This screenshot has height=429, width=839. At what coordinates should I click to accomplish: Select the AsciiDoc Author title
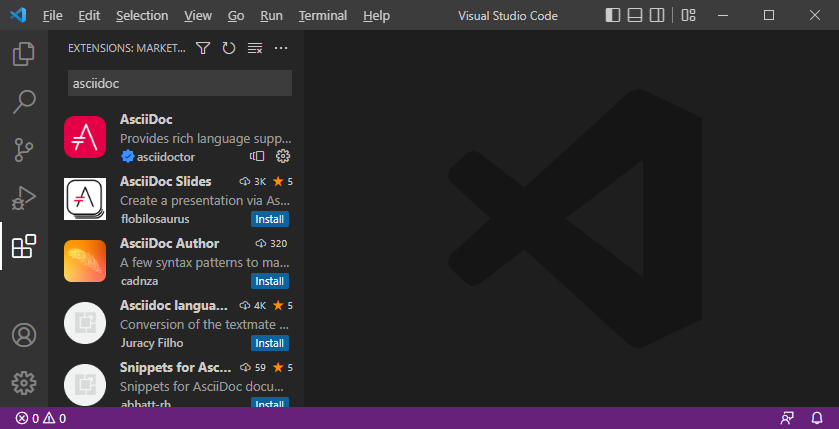point(170,243)
